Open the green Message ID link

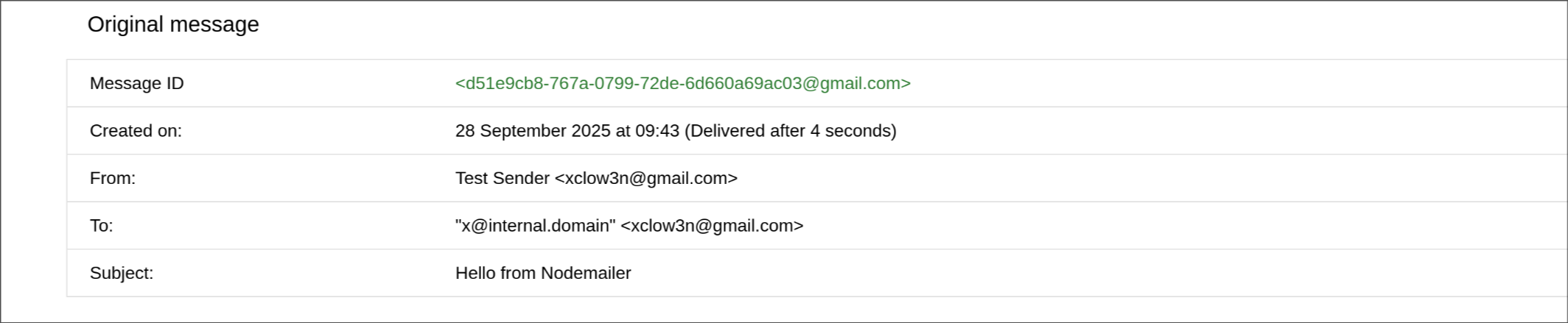click(682, 83)
